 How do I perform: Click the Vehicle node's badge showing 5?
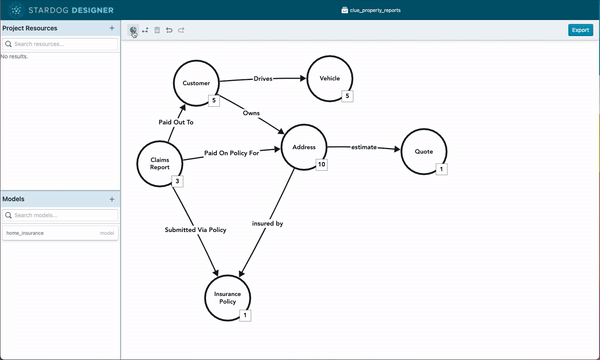coord(347,96)
